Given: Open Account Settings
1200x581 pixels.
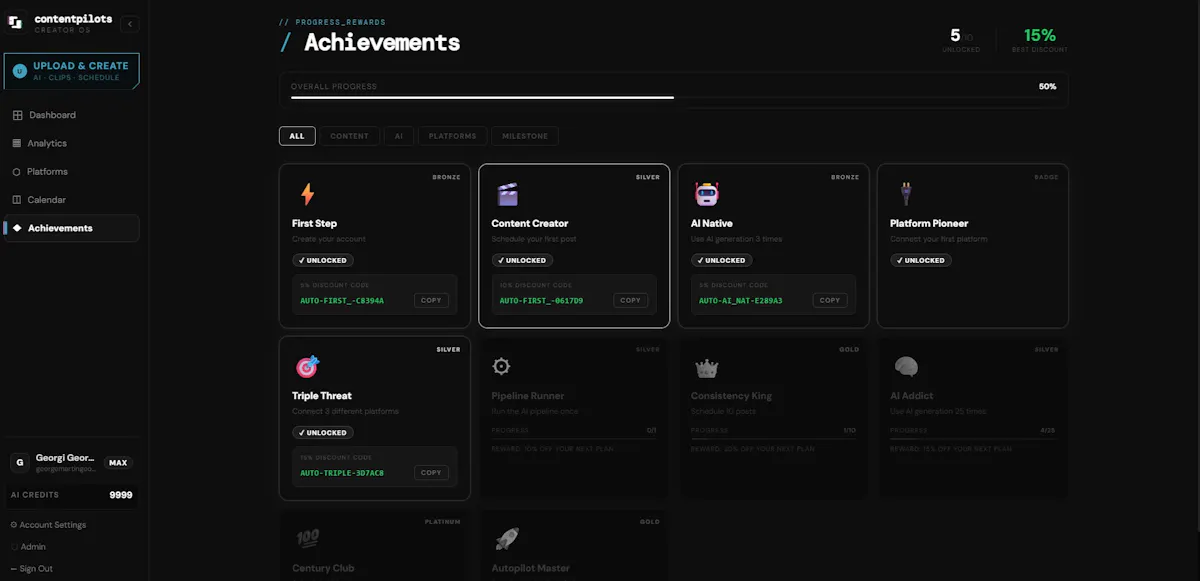Looking at the screenshot, I should click(x=48, y=525).
